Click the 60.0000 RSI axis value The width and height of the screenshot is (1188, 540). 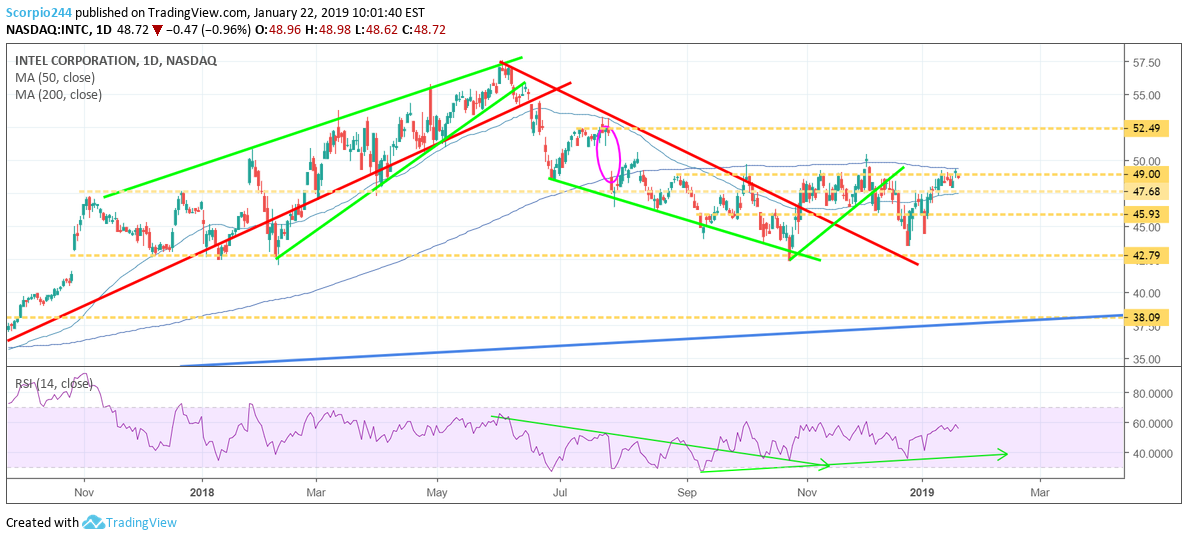[1152, 423]
